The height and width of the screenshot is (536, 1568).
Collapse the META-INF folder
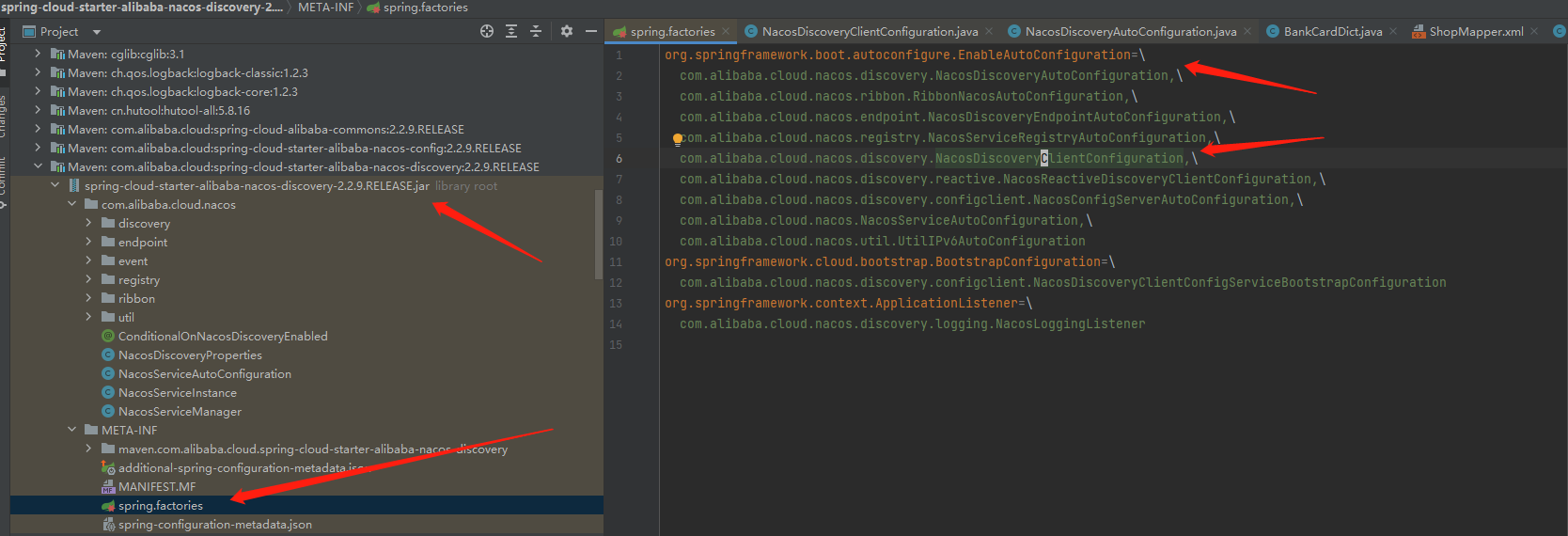tap(71, 430)
